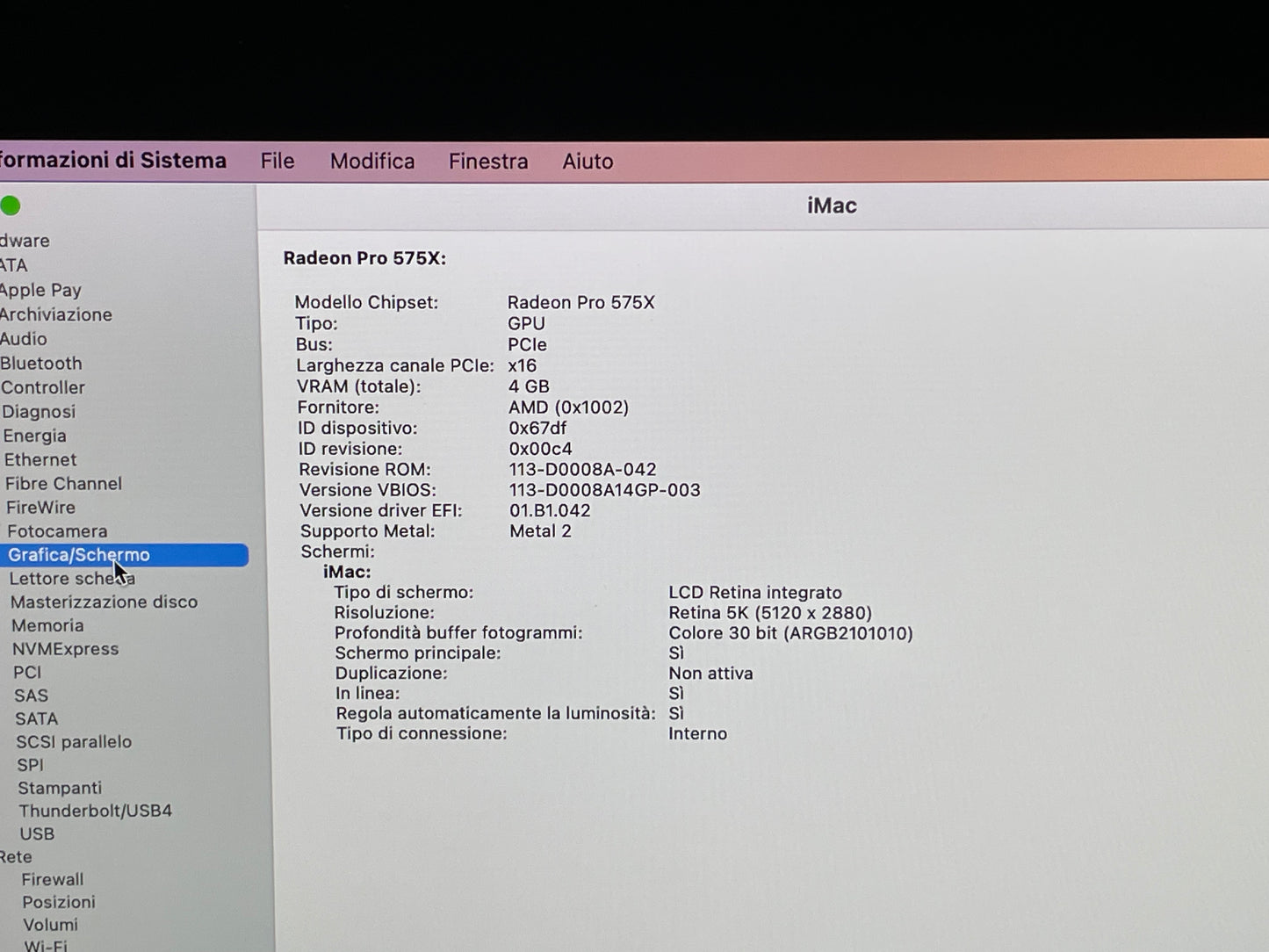Click the Regola automaticamente la luminosità label
Screen dimensions: 1269x952
[495, 713]
